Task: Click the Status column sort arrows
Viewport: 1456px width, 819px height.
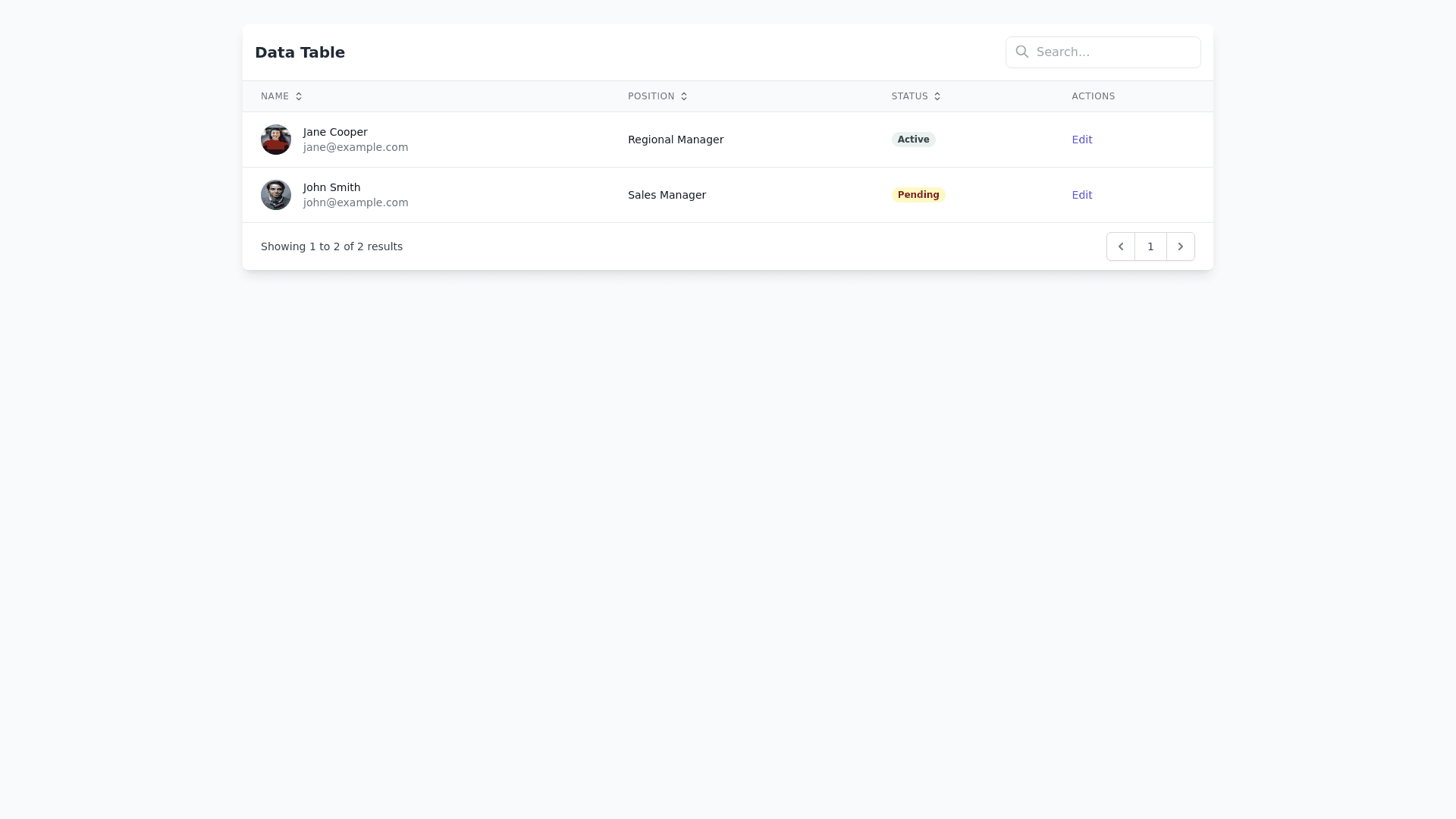Action: tap(937, 96)
